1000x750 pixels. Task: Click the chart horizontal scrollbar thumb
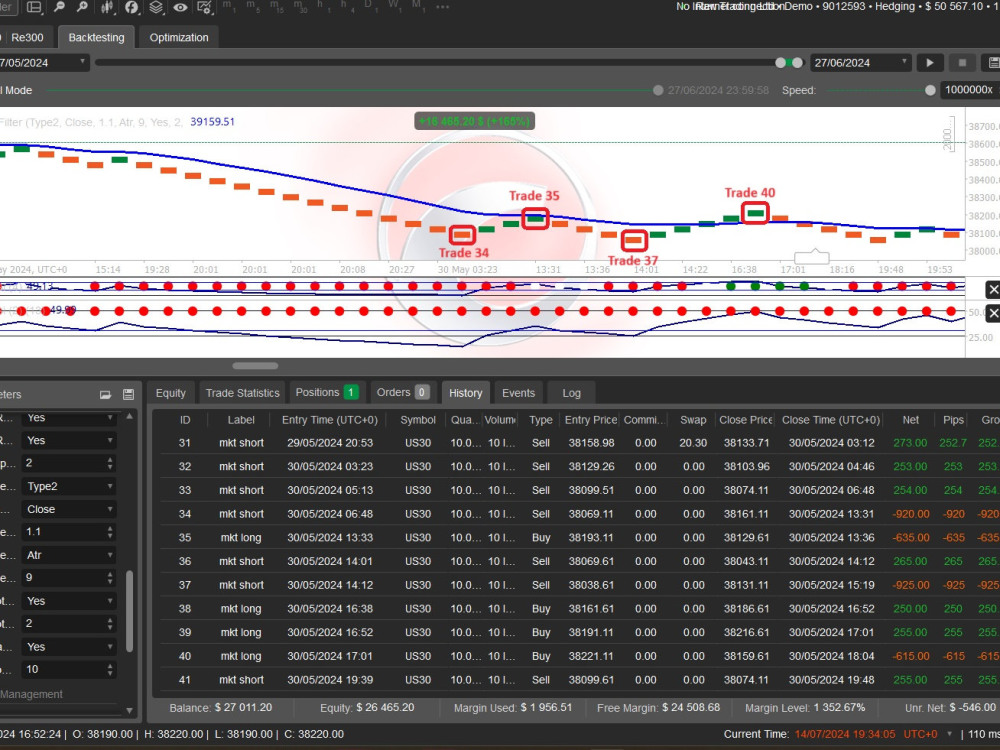(255, 366)
